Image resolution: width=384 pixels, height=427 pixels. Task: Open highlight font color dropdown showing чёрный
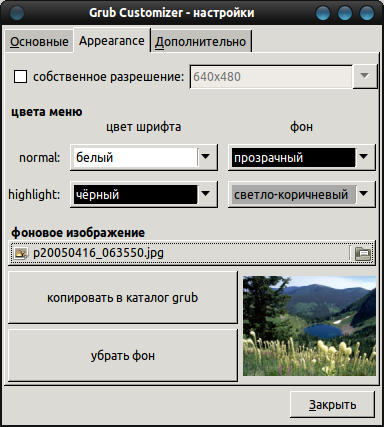click(144, 194)
